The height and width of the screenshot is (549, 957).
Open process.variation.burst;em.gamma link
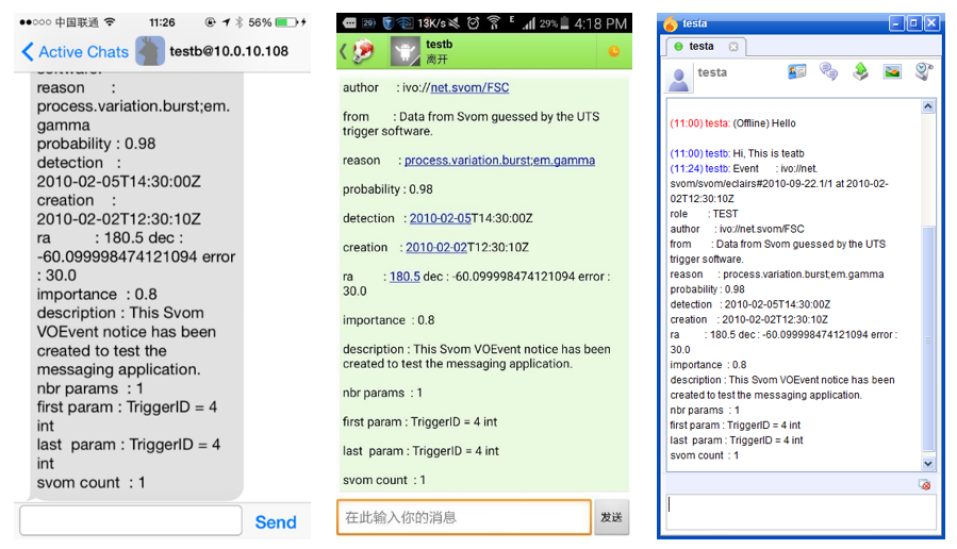[x=499, y=160]
